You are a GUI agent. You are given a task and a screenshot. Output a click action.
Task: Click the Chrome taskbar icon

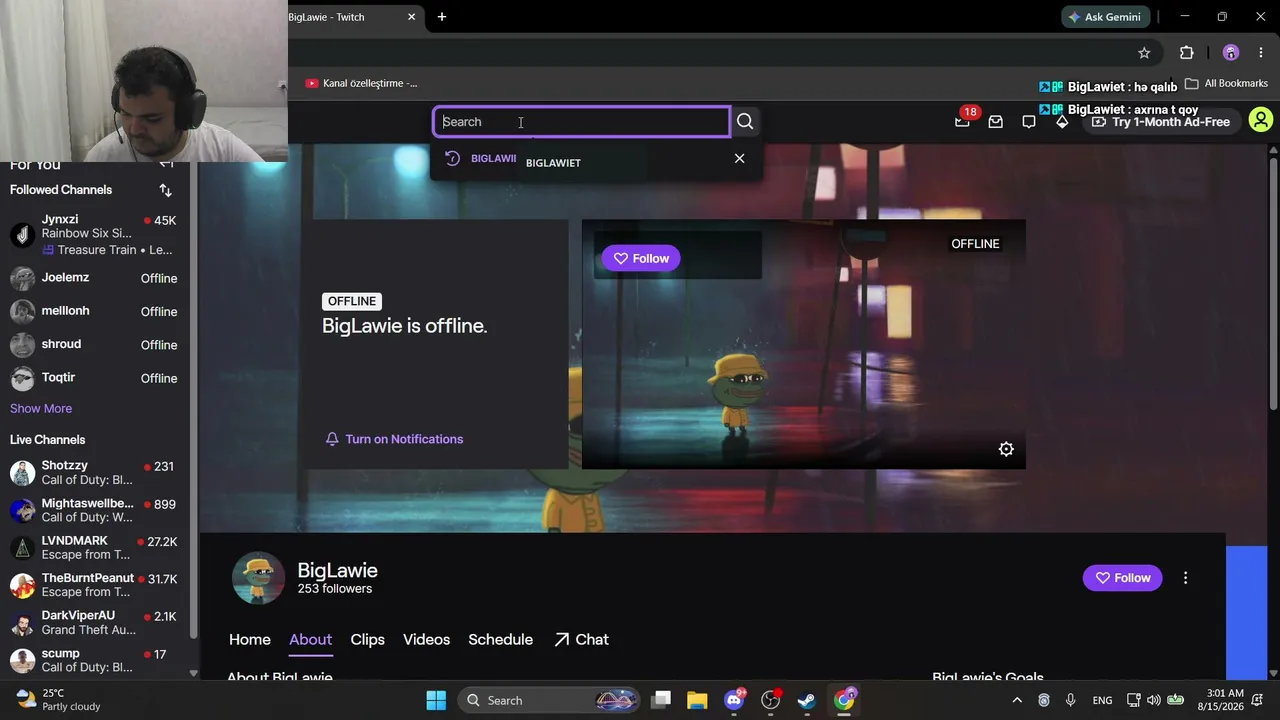pyautogui.click(x=844, y=700)
